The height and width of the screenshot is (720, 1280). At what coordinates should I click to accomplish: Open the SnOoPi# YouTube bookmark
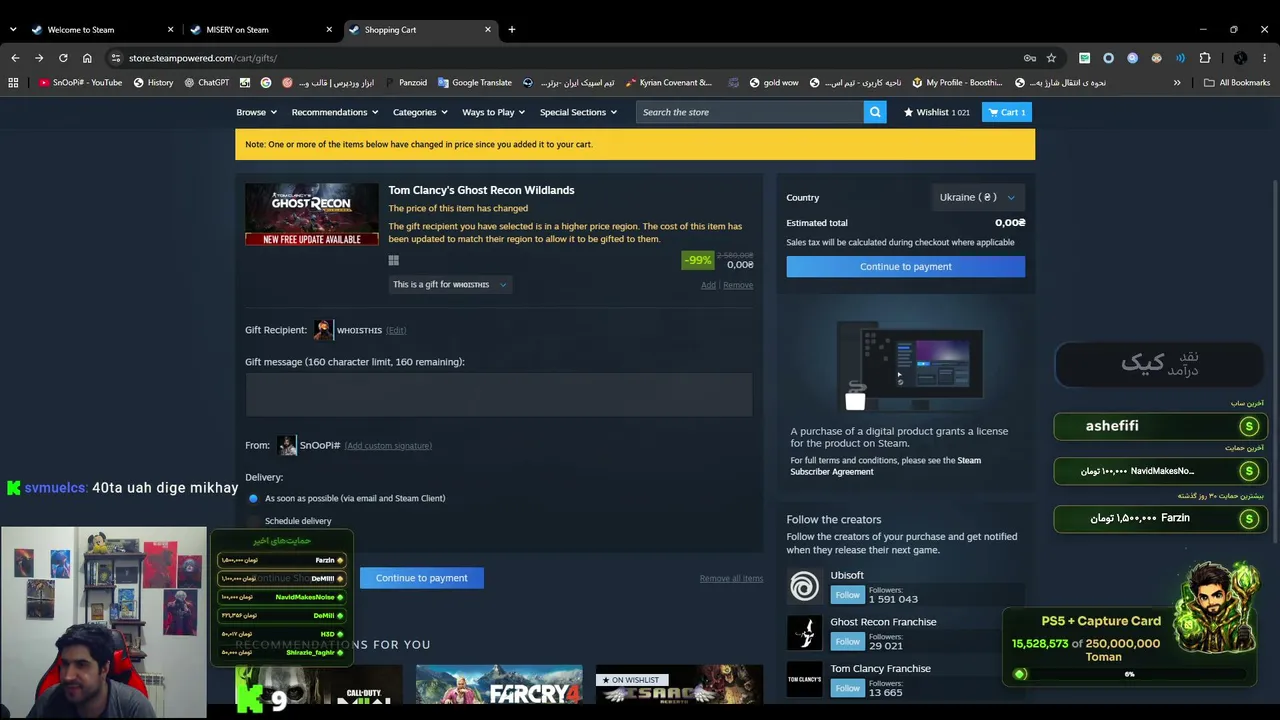[80, 83]
